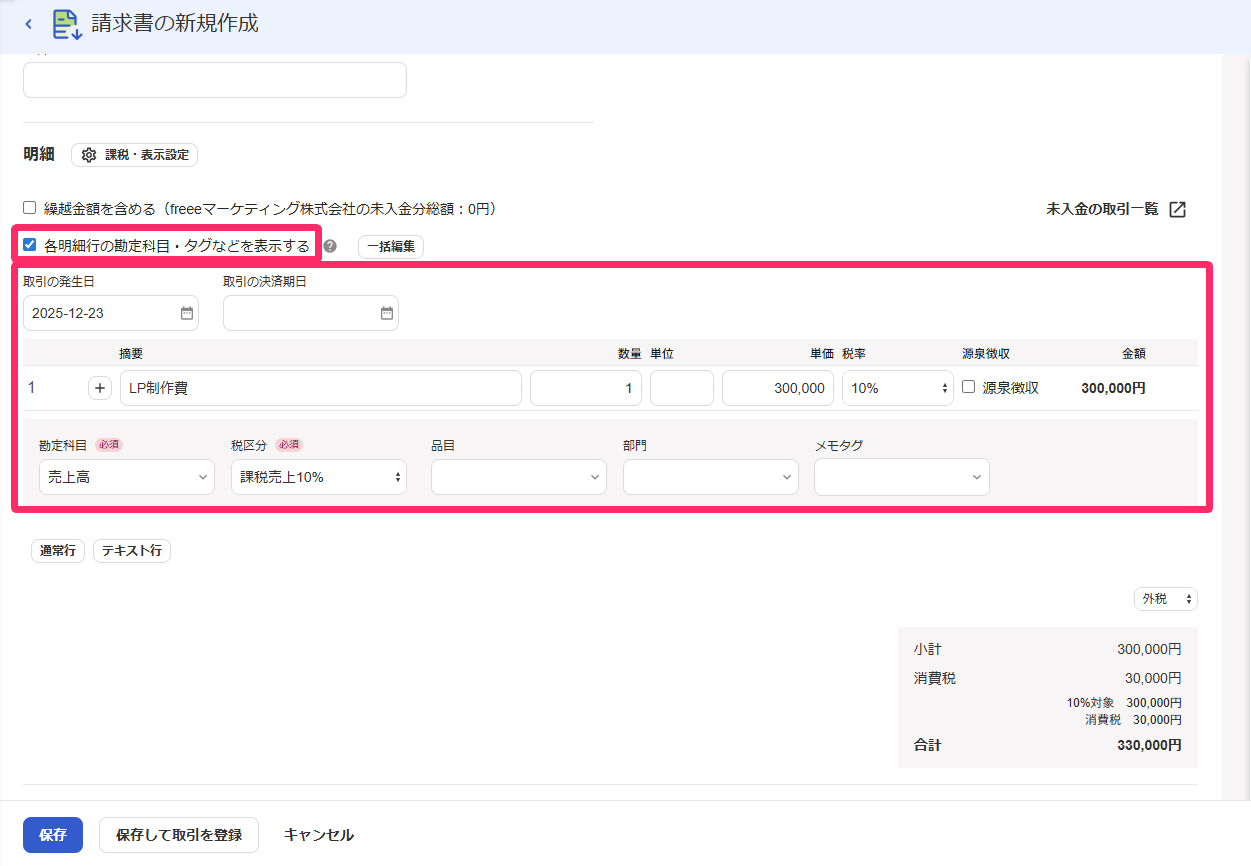Add a テキスト行 line

point(132,551)
